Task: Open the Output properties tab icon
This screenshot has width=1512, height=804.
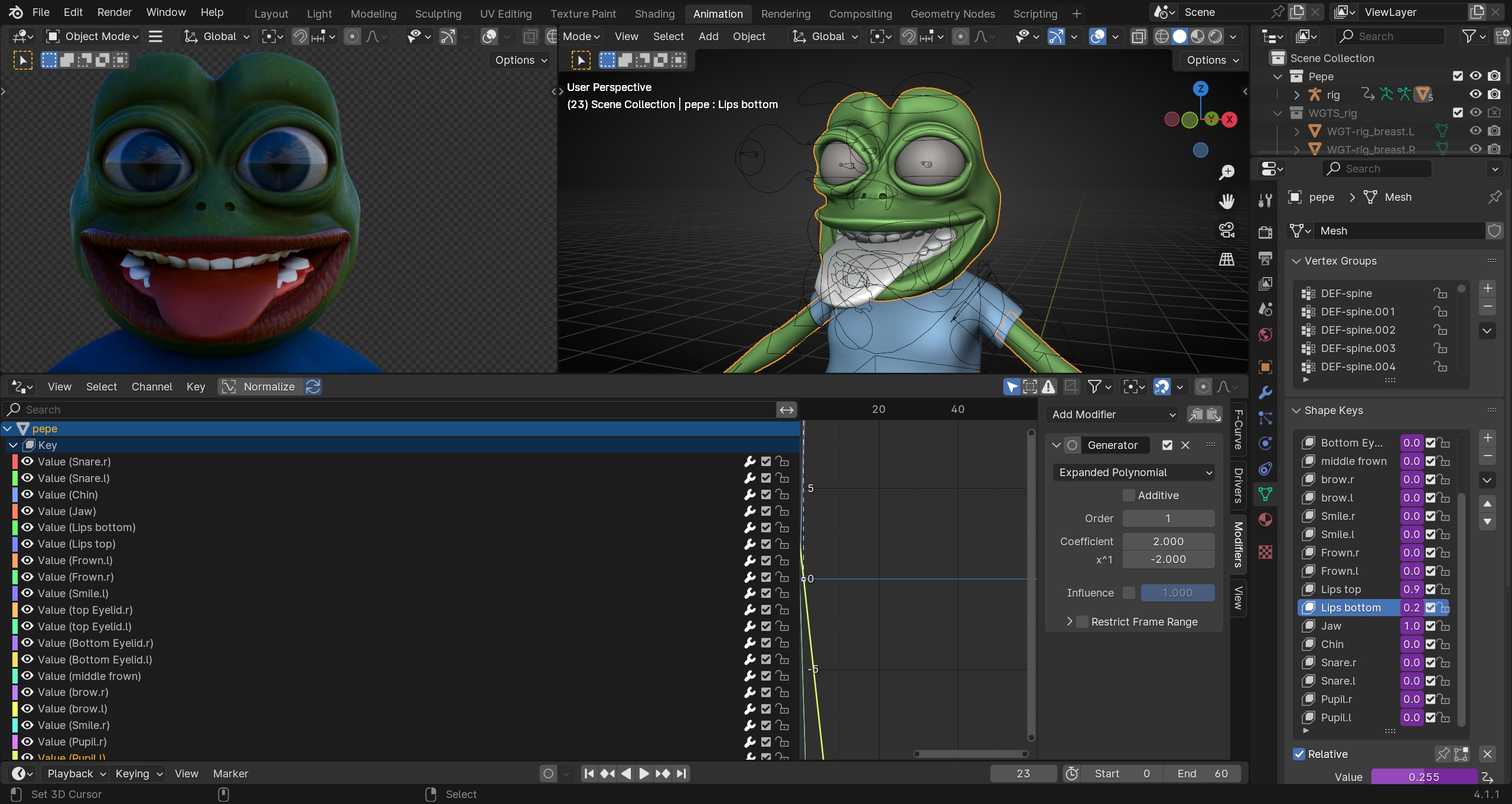Action: point(1265,258)
